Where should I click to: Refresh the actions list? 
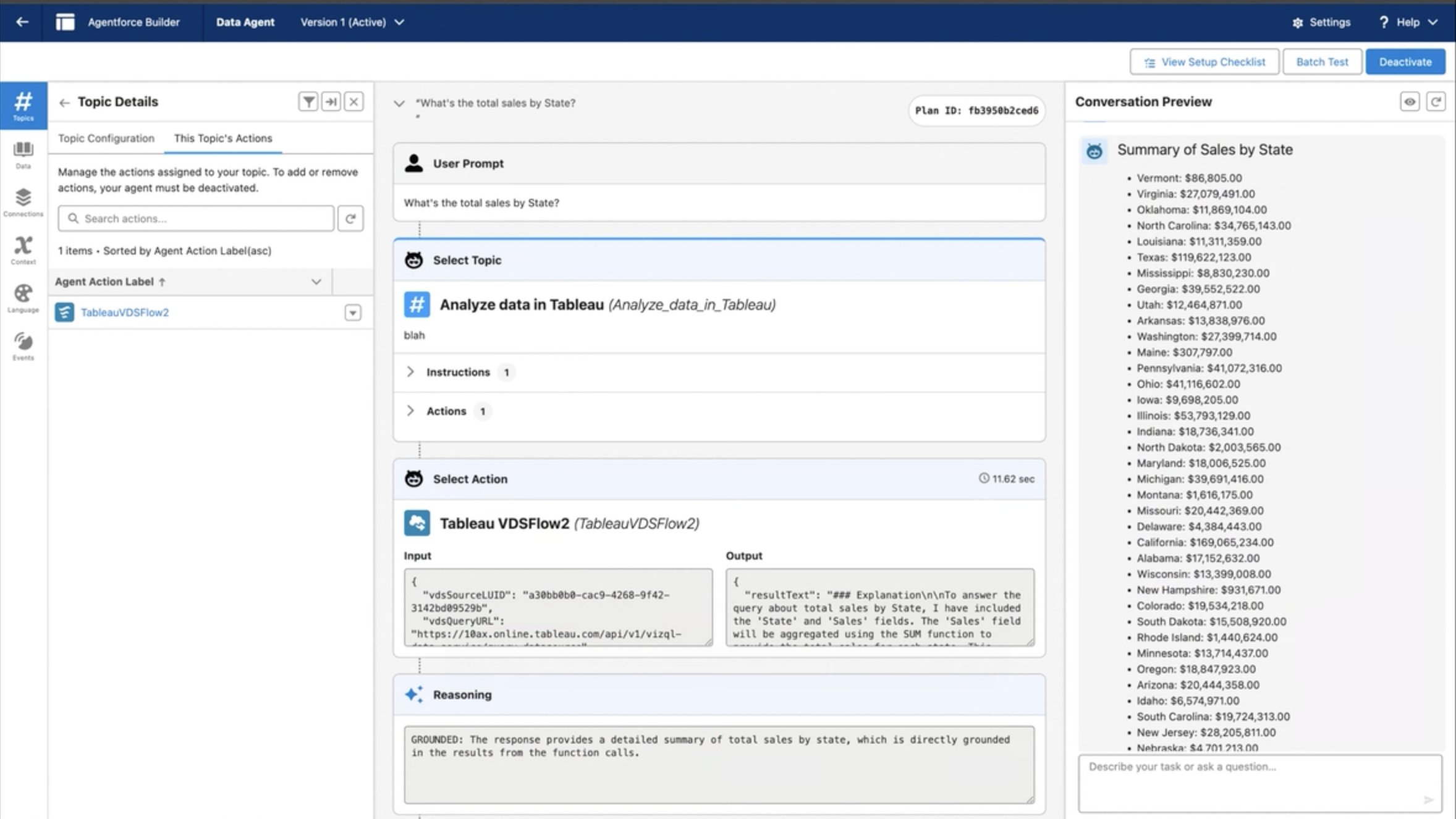pos(350,219)
